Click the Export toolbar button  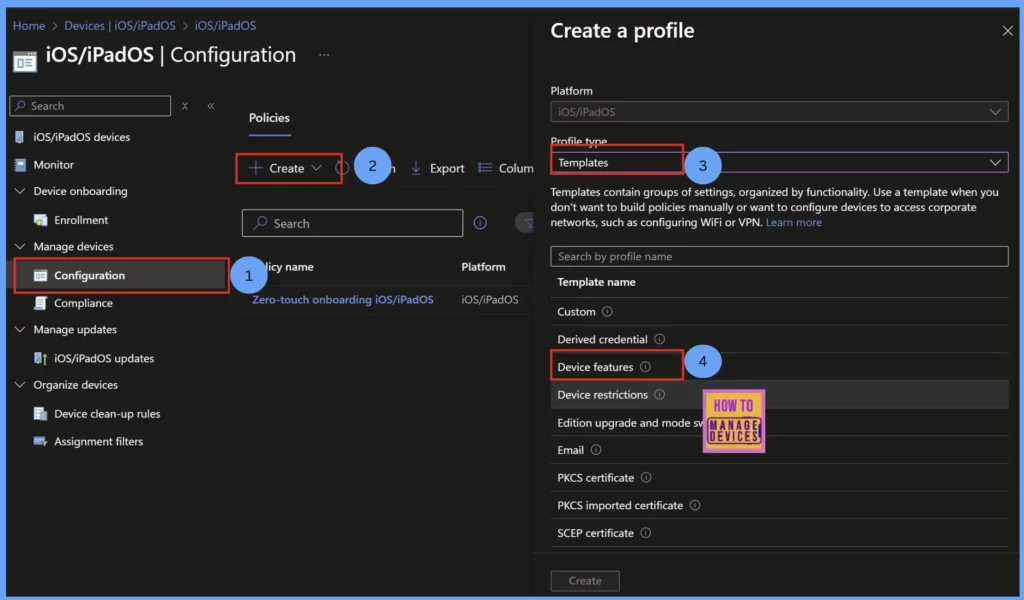pyautogui.click(x=438, y=168)
